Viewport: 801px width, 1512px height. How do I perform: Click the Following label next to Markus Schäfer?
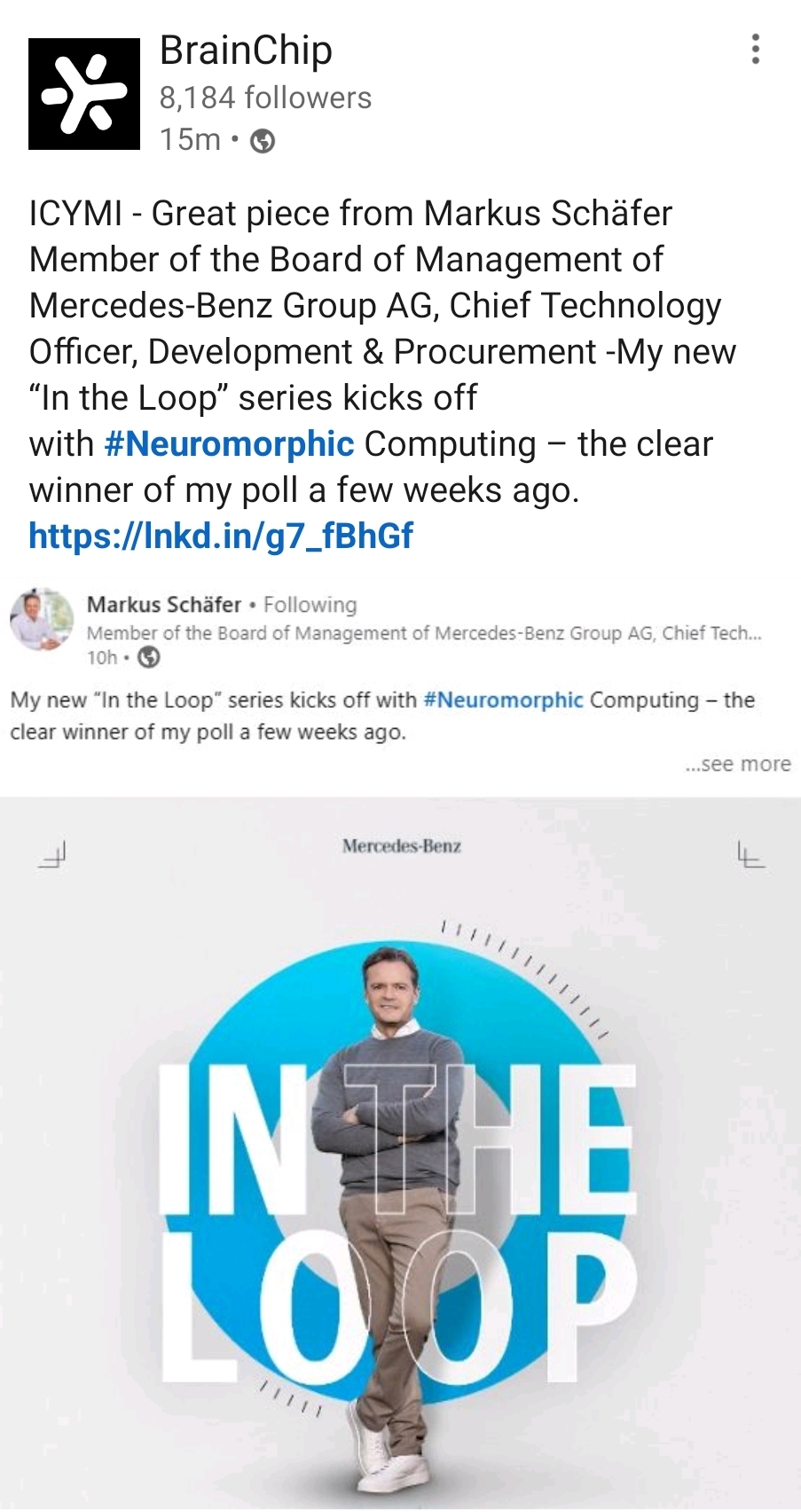click(310, 605)
